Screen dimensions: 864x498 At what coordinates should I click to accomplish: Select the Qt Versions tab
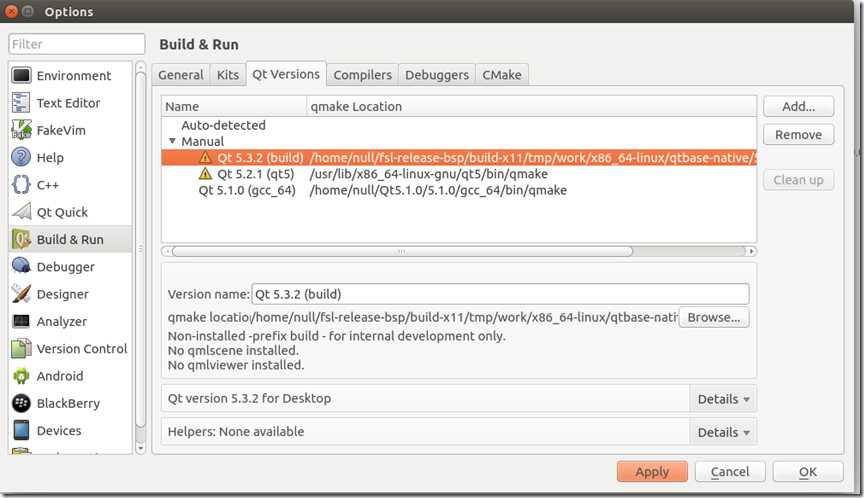[286, 74]
